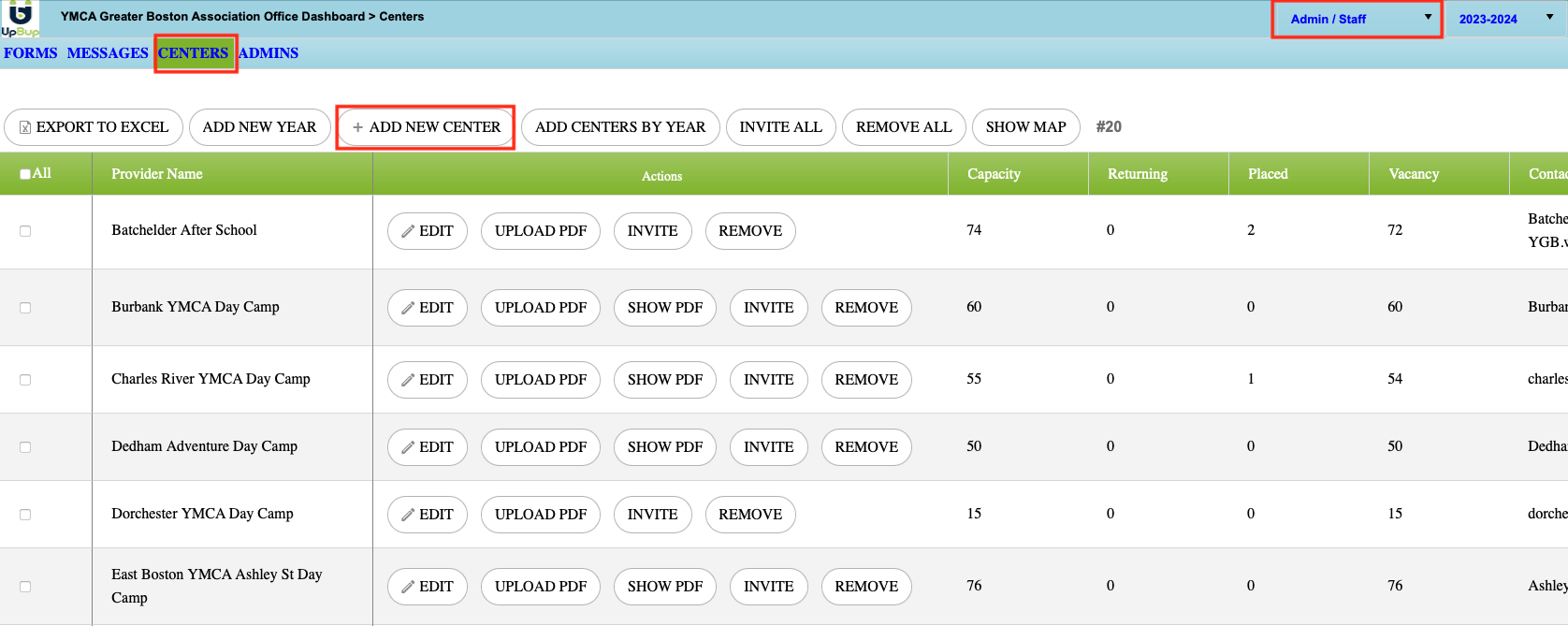Go to the MESSAGES tab

coord(108,53)
